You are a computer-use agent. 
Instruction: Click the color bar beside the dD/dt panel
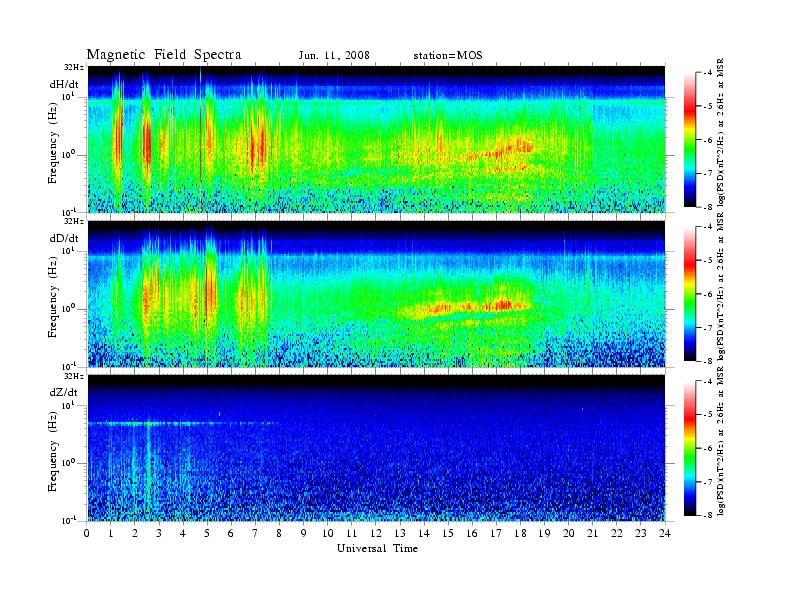click(689, 294)
